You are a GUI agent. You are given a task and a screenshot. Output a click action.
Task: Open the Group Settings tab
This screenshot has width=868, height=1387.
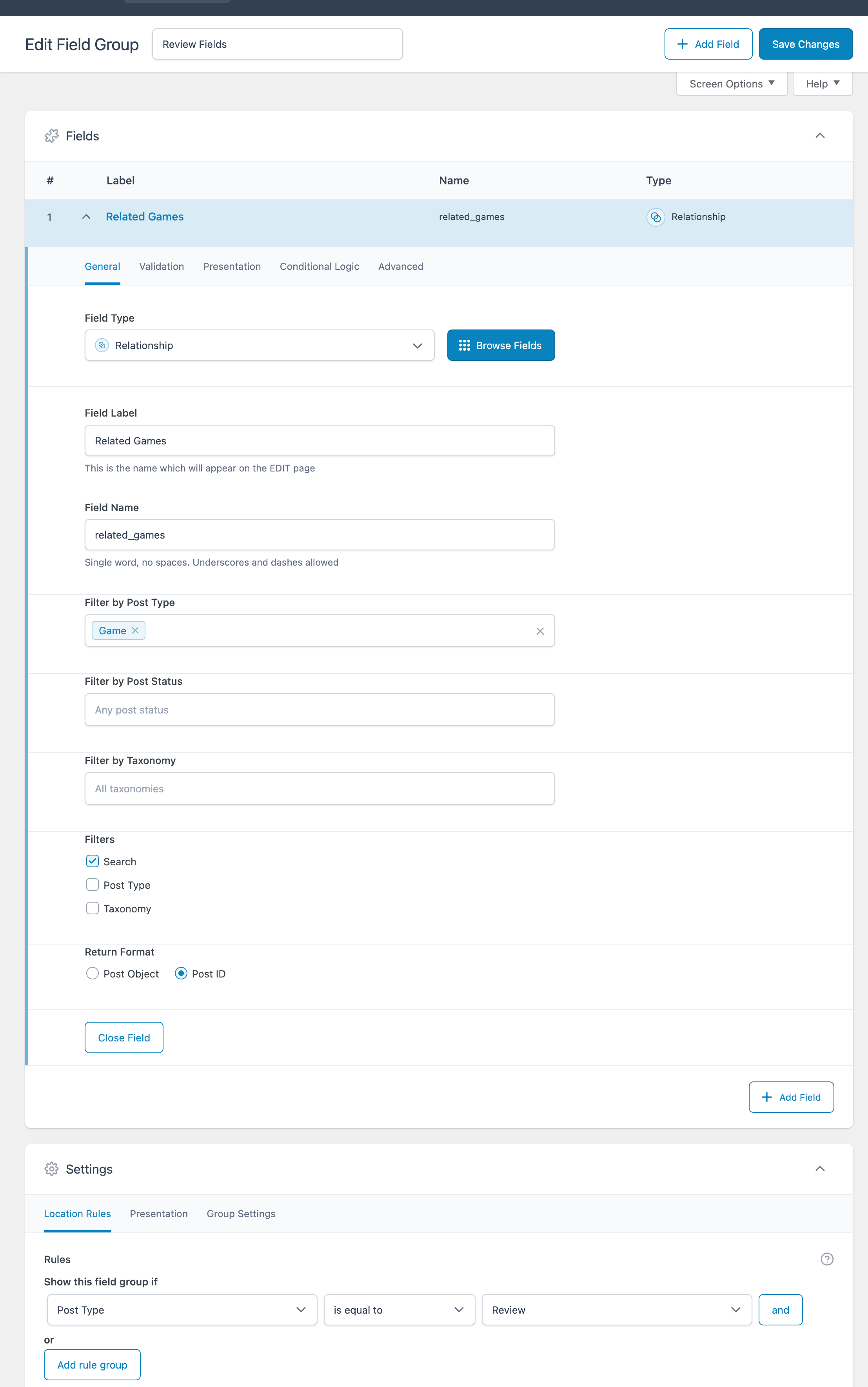pos(241,1214)
